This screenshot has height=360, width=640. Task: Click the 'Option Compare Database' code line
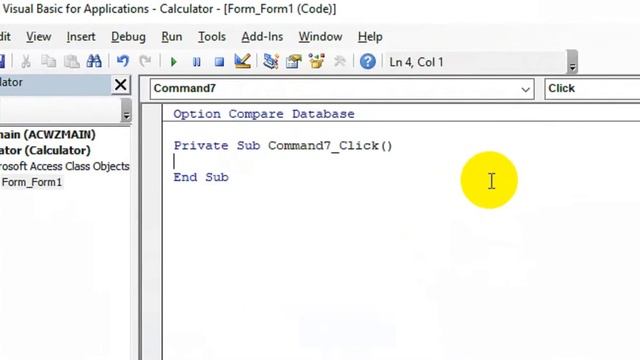coord(264,114)
